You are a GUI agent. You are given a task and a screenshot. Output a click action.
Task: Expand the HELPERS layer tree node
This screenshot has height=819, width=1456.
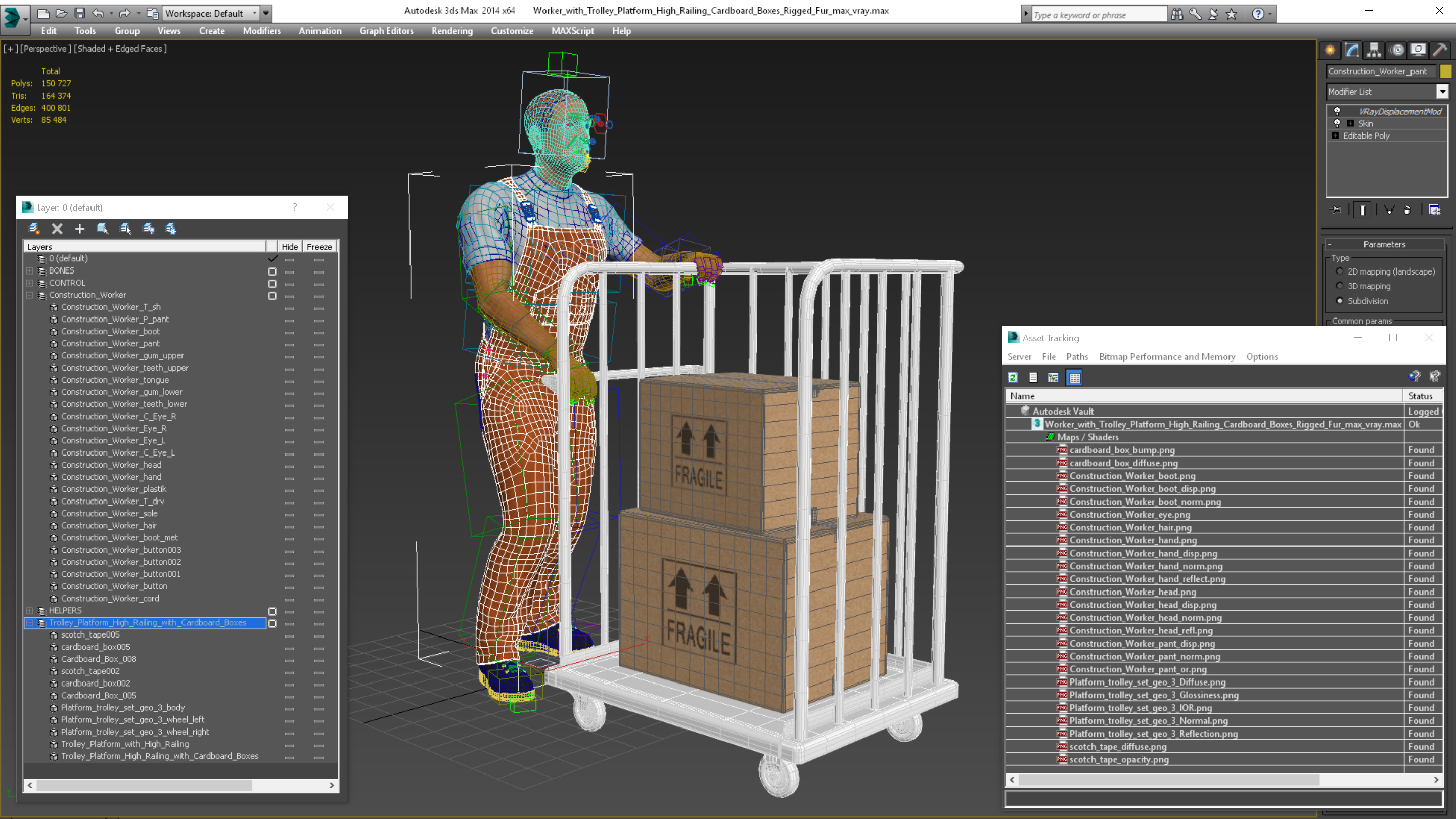29,610
